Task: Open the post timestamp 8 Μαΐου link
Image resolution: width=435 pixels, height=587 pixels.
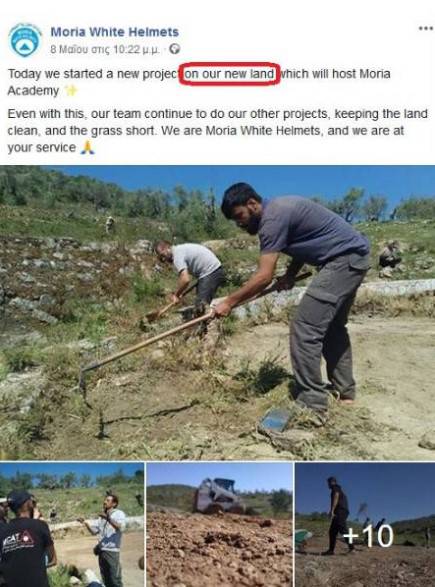Action: pyautogui.click(x=105, y=49)
